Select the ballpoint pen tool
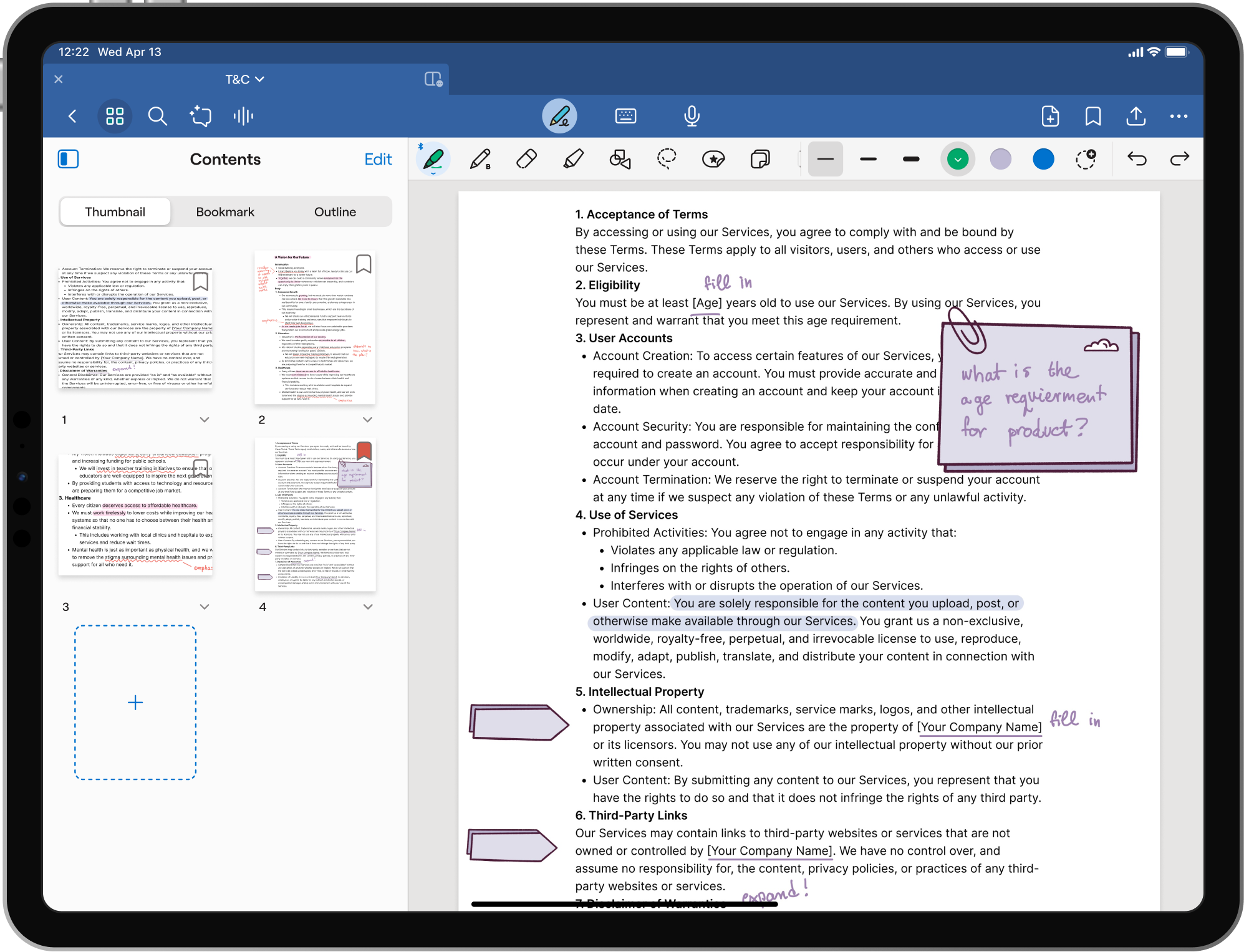The image size is (1244, 952). [x=481, y=159]
